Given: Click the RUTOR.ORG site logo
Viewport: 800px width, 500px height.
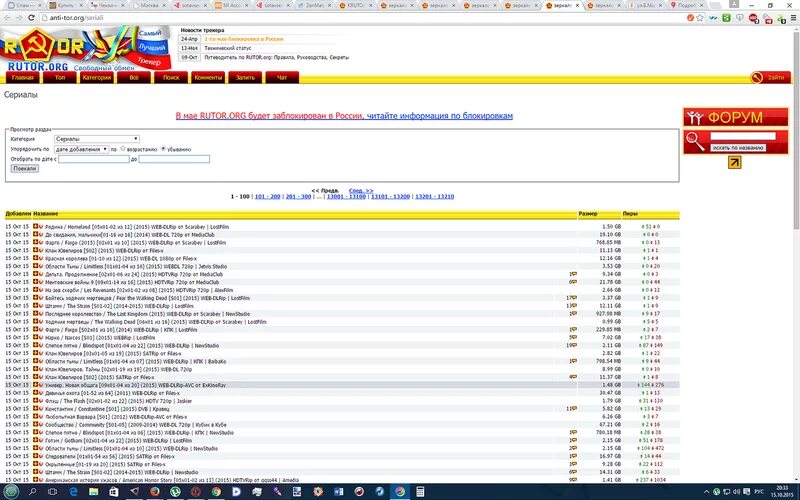Looking at the screenshot, I should click(84, 49).
